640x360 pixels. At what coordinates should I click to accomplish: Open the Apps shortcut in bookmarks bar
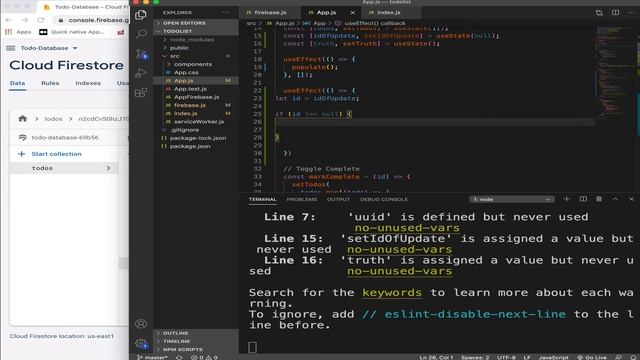point(18,32)
